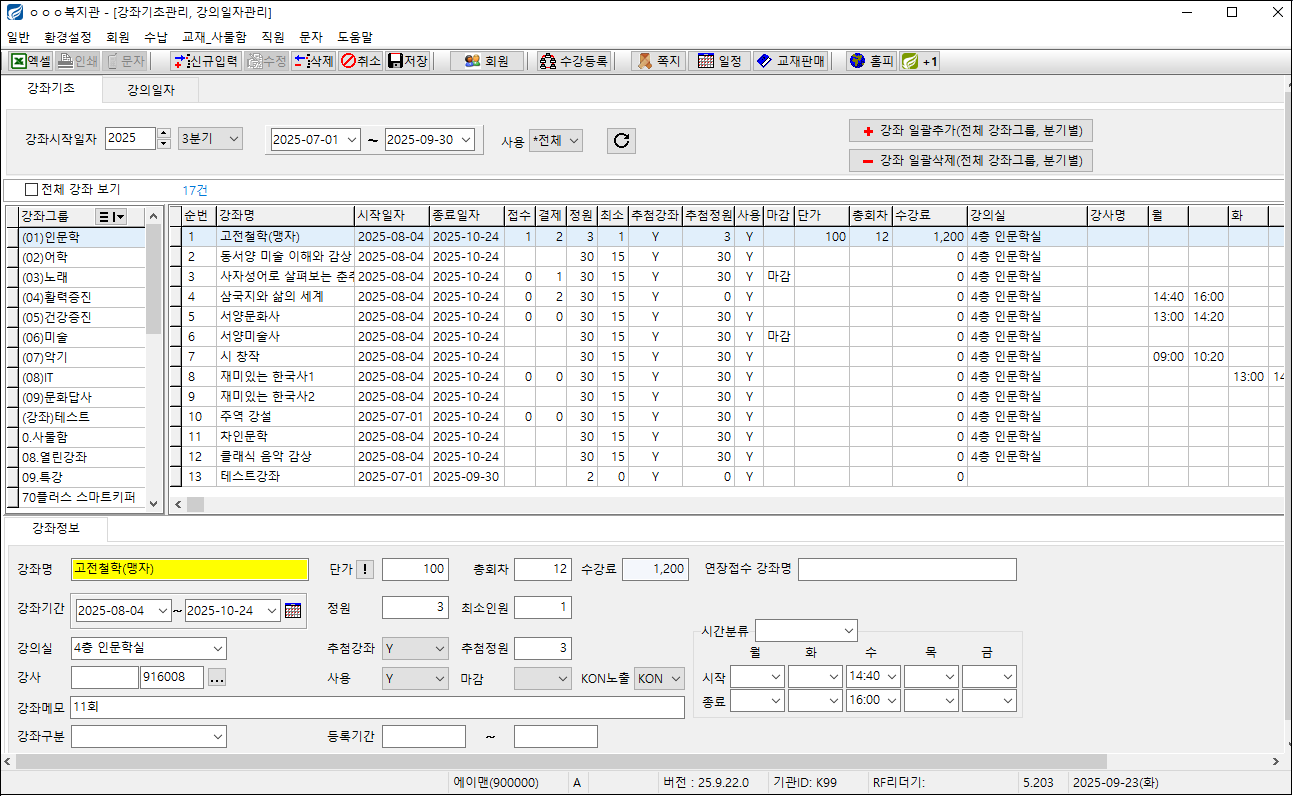The width and height of the screenshot is (1293, 796).
Task: Open the 시간분류 dropdown
Action: (848, 630)
